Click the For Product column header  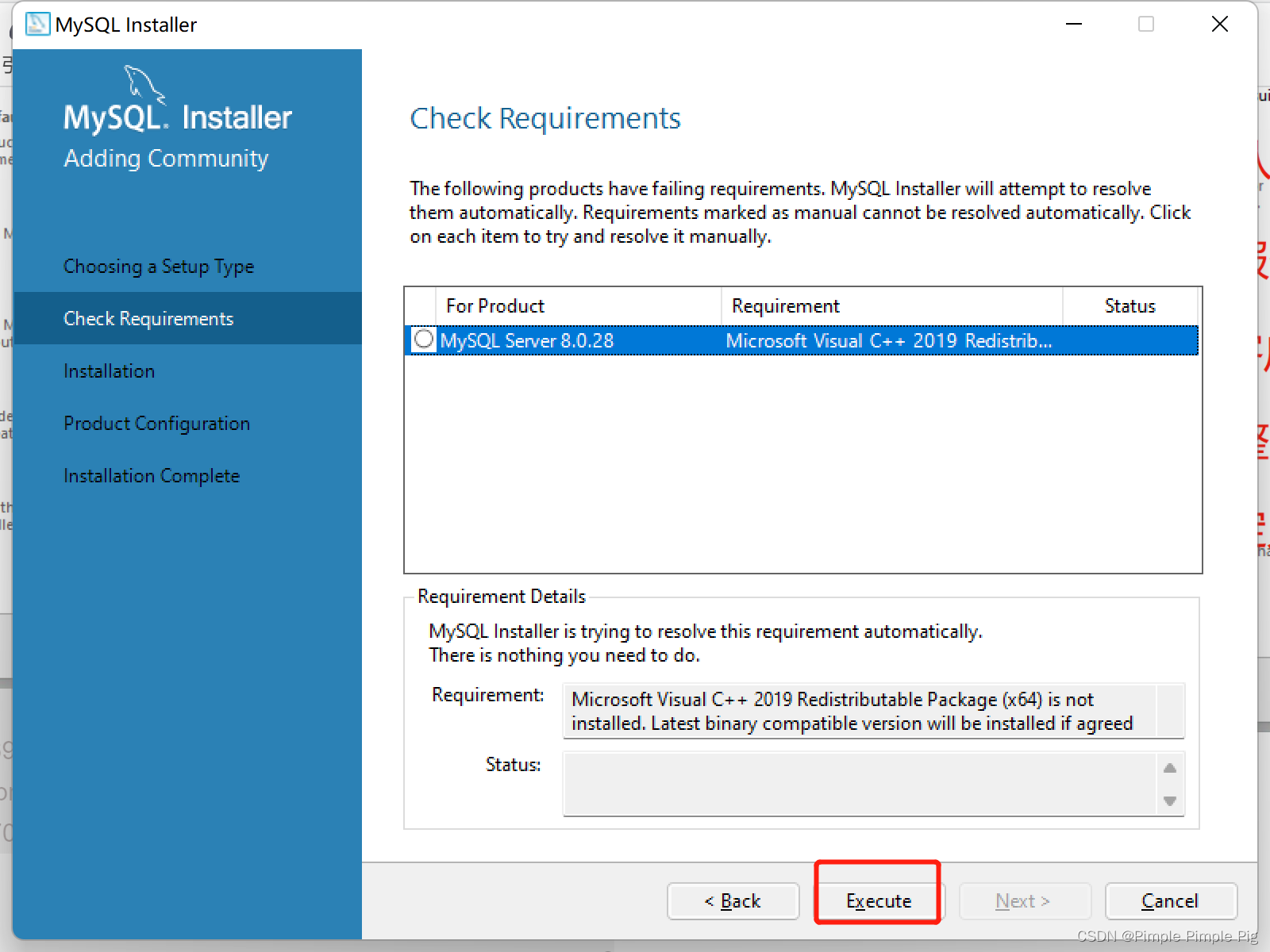(x=579, y=306)
